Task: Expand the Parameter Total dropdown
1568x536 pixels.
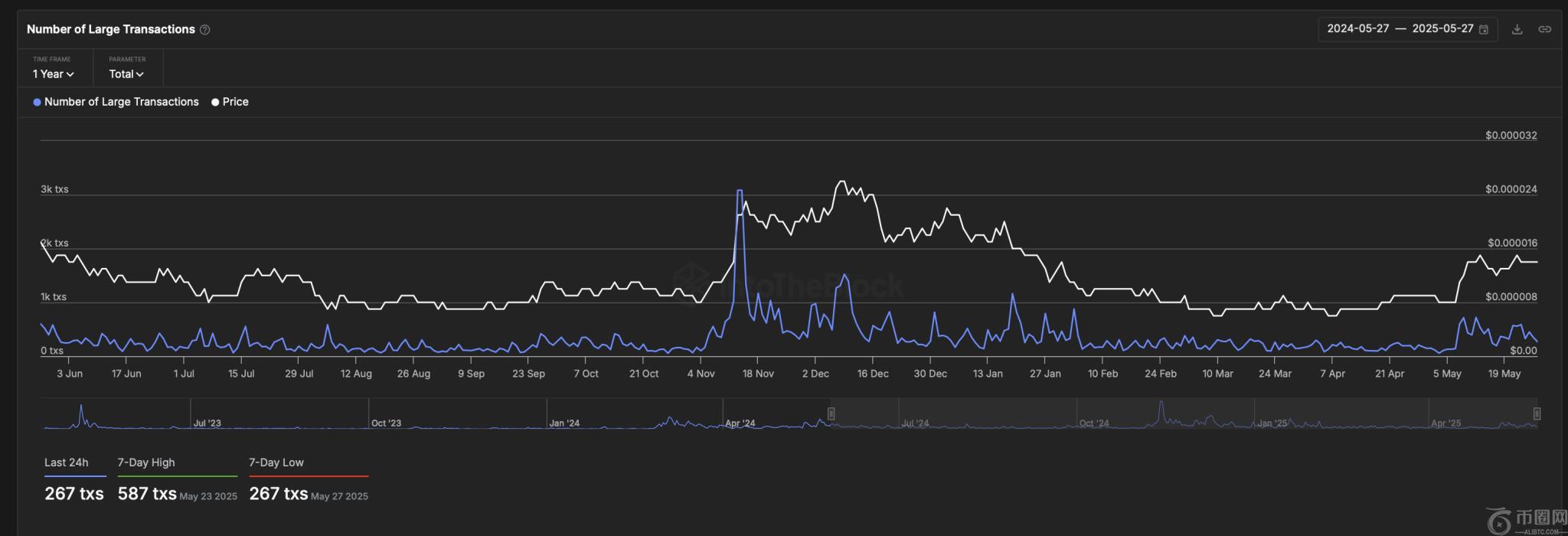Action: pyautogui.click(x=126, y=74)
